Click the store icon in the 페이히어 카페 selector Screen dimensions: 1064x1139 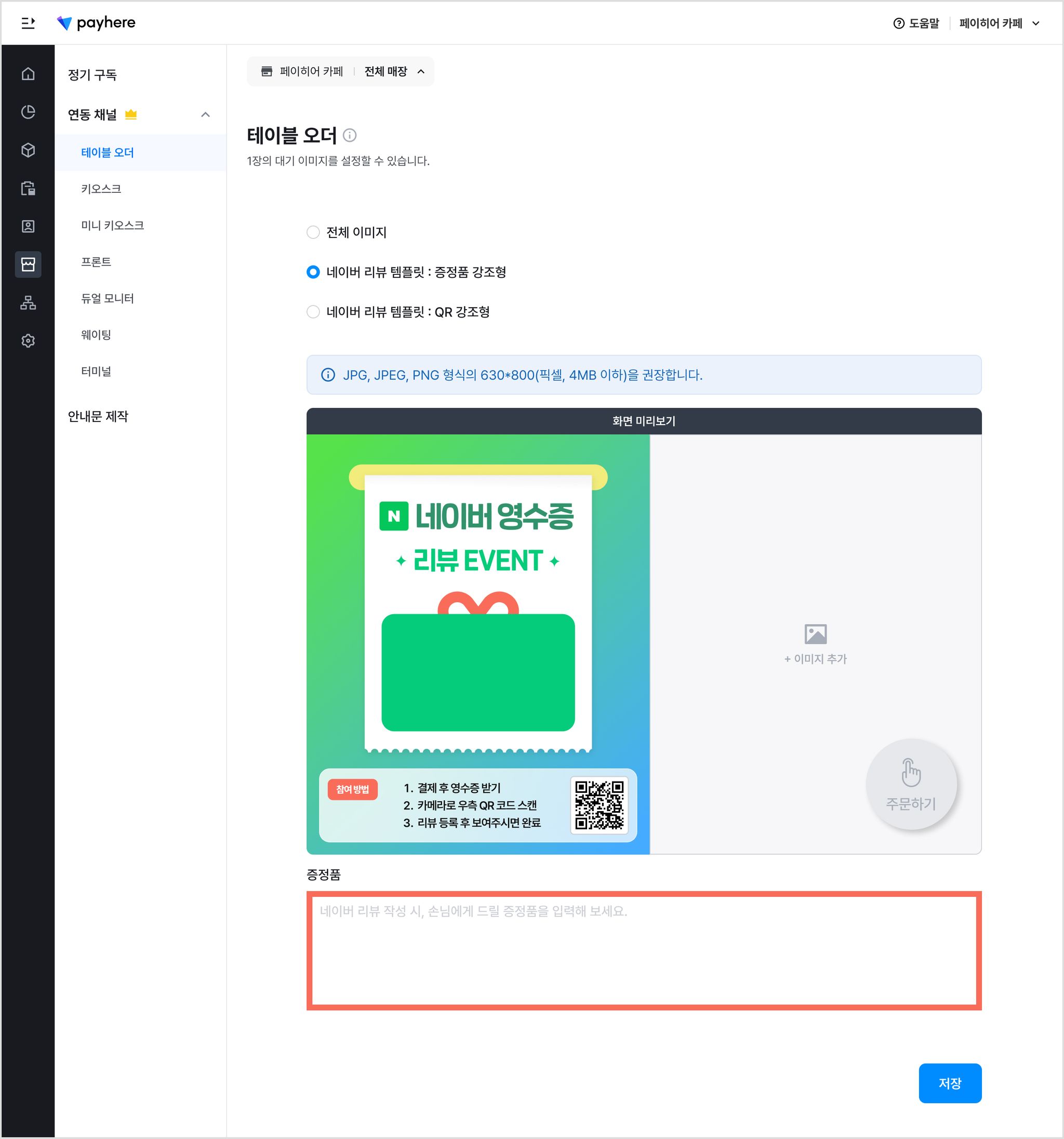point(267,72)
